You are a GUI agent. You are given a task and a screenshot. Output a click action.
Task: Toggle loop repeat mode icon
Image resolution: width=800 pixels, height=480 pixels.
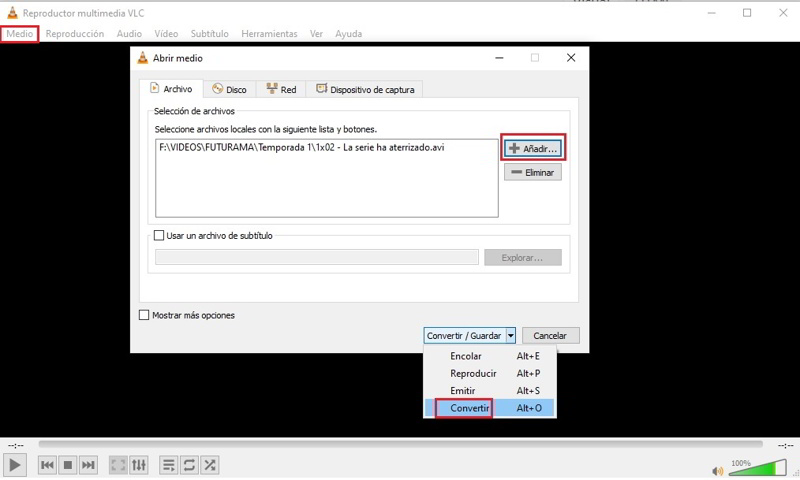click(189, 465)
